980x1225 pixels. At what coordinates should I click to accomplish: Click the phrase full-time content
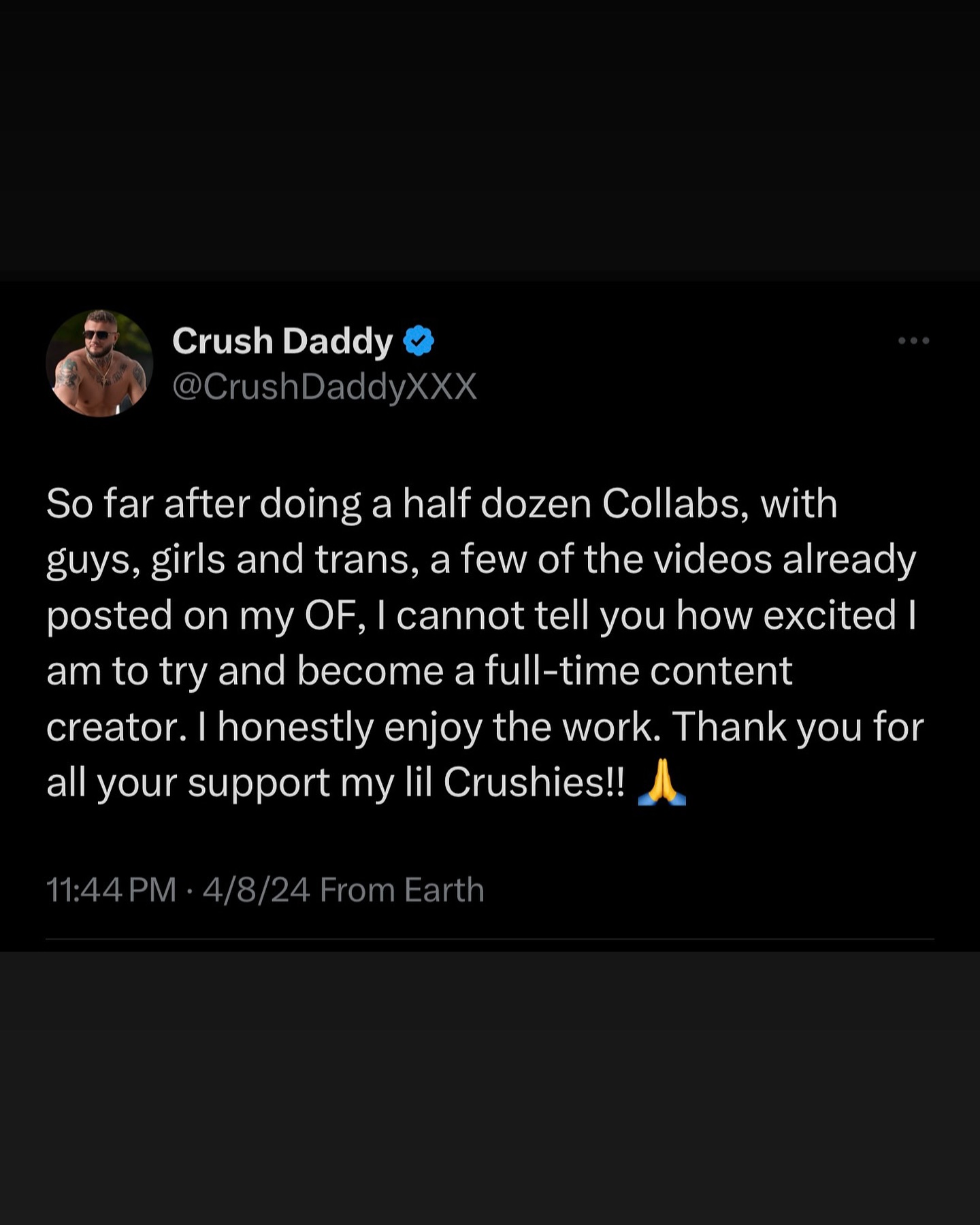[x=639, y=671]
